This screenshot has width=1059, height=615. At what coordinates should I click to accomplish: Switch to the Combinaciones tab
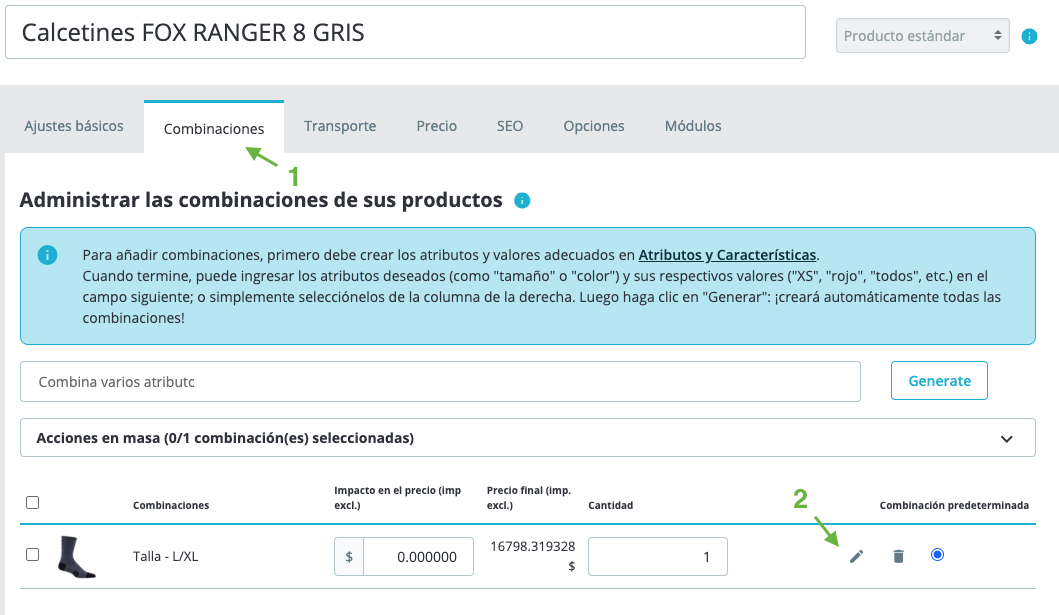pyautogui.click(x=214, y=128)
